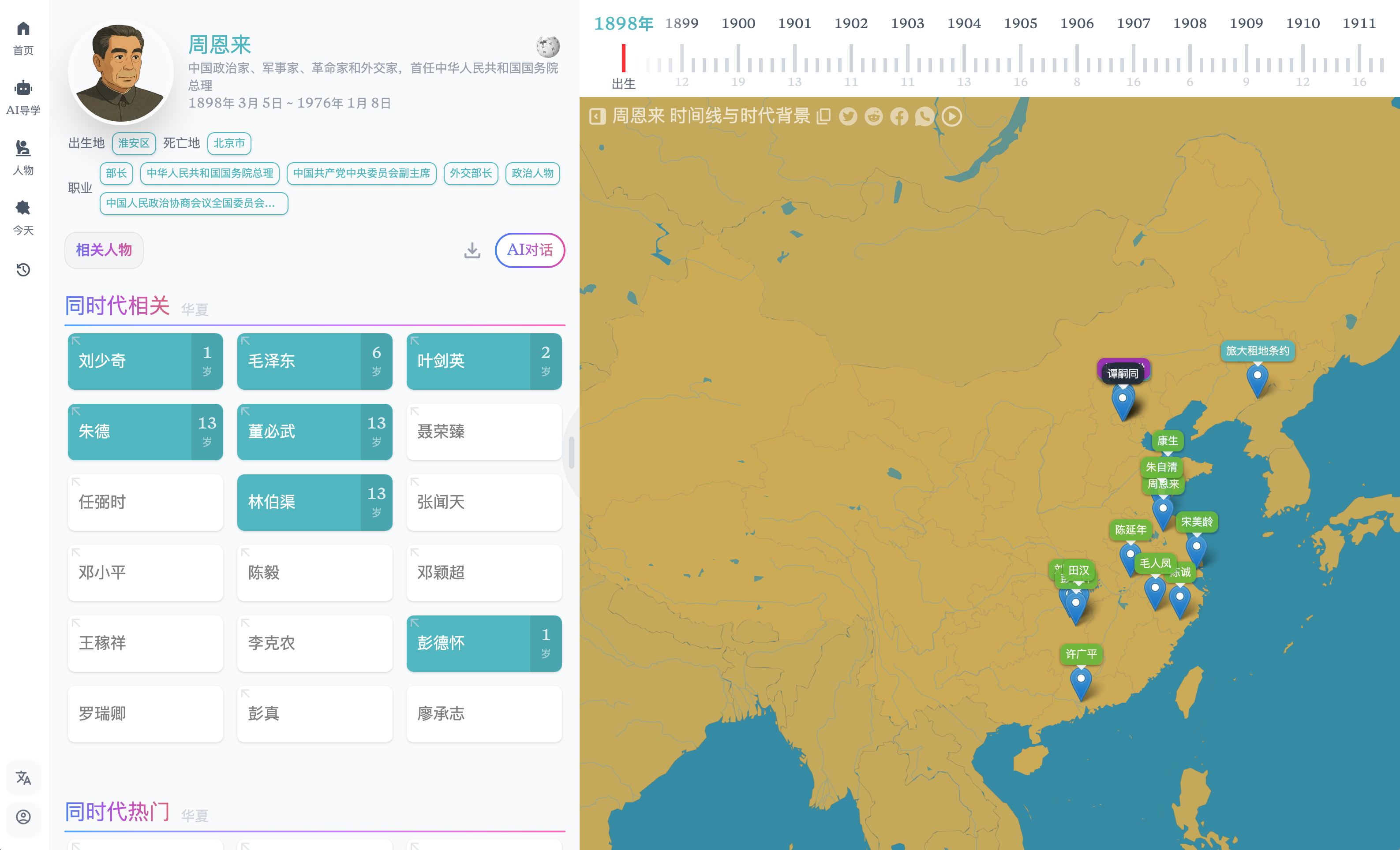Play the timeline animation

point(952,116)
